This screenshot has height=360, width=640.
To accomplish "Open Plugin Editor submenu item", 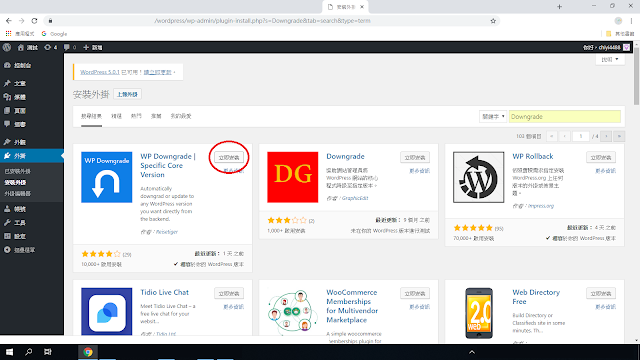I will [18, 193].
